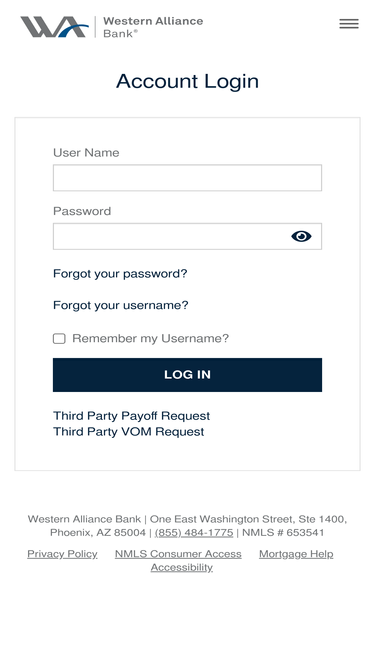This screenshot has width=375, height=667.
Task: Visit NMLS Consumer Access link
Action: [178, 554]
